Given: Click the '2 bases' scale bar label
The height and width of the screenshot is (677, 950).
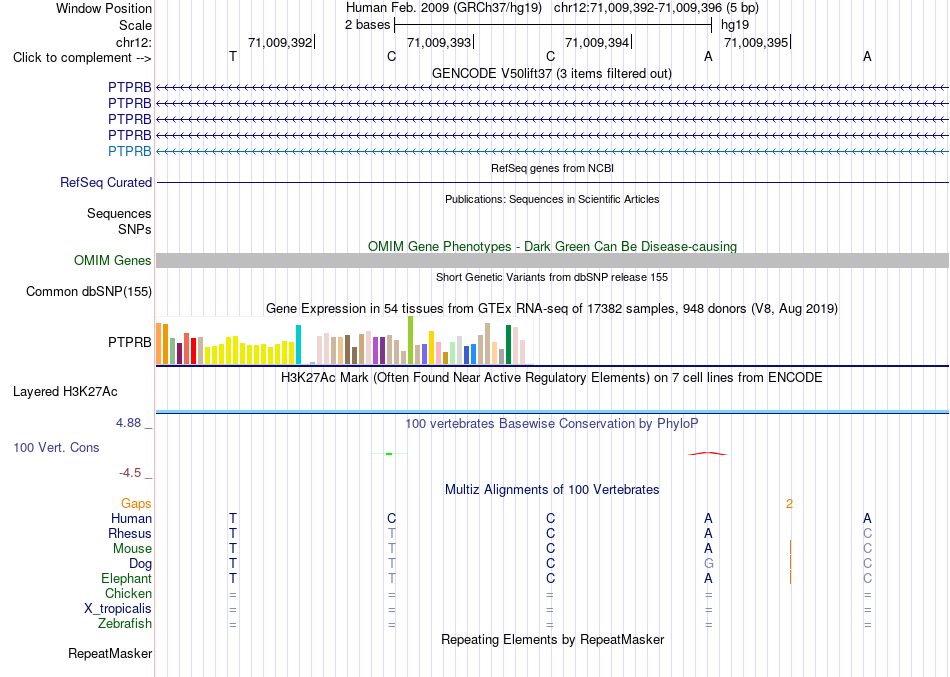Looking at the screenshot, I should (x=368, y=25).
